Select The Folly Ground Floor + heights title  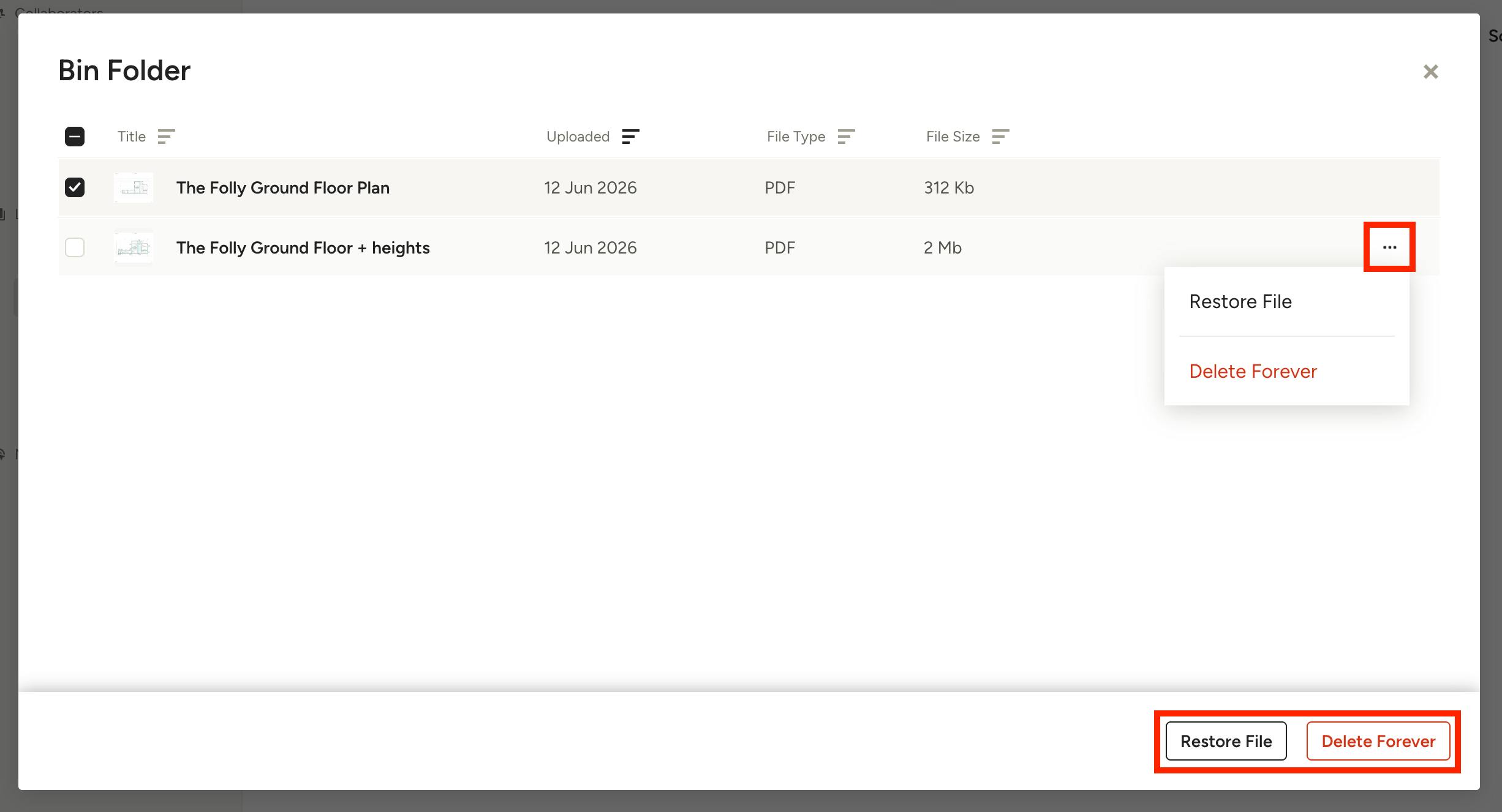point(303,247)
